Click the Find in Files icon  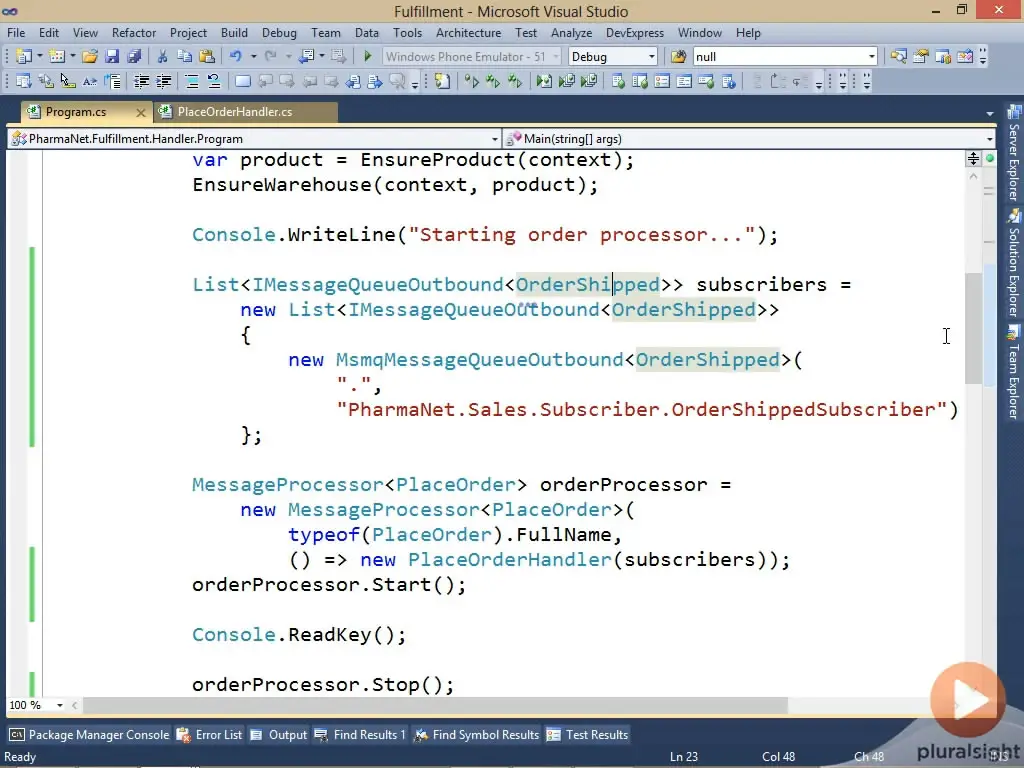tap(679, 57)
